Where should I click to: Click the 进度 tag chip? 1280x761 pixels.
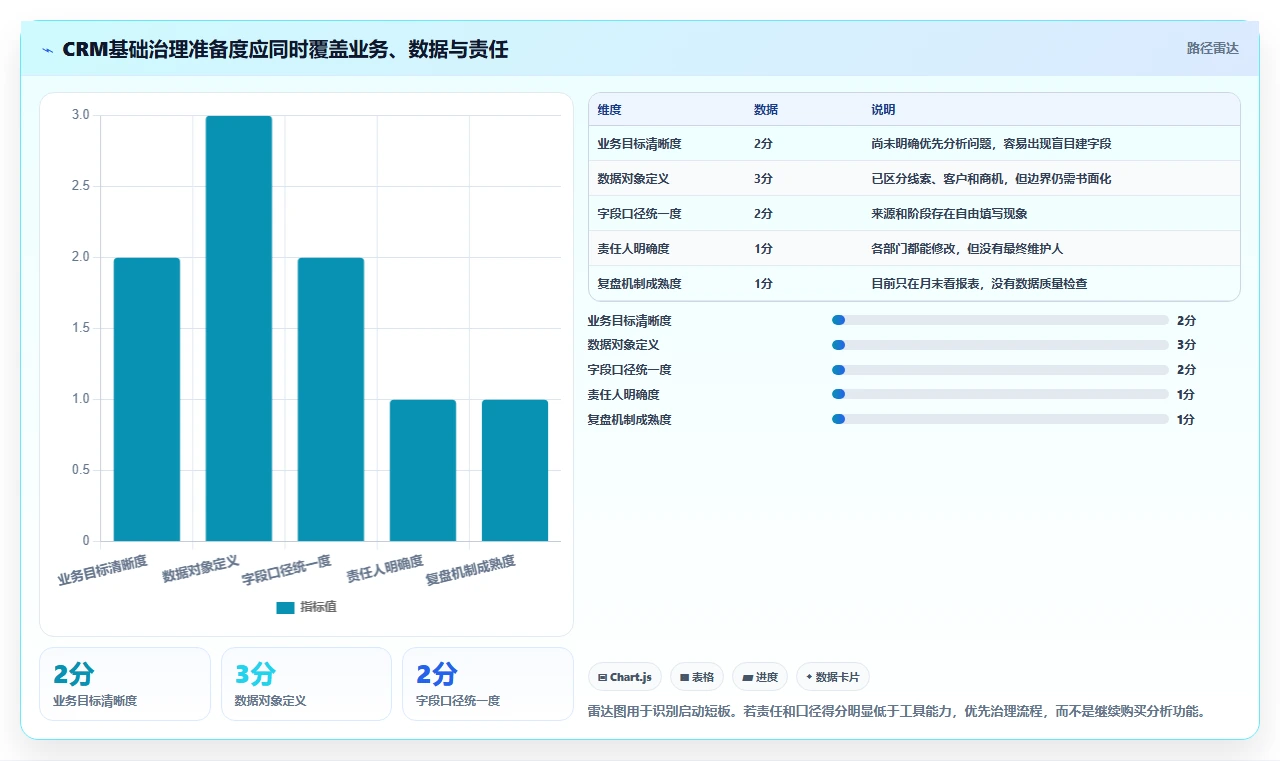point(760,677)
